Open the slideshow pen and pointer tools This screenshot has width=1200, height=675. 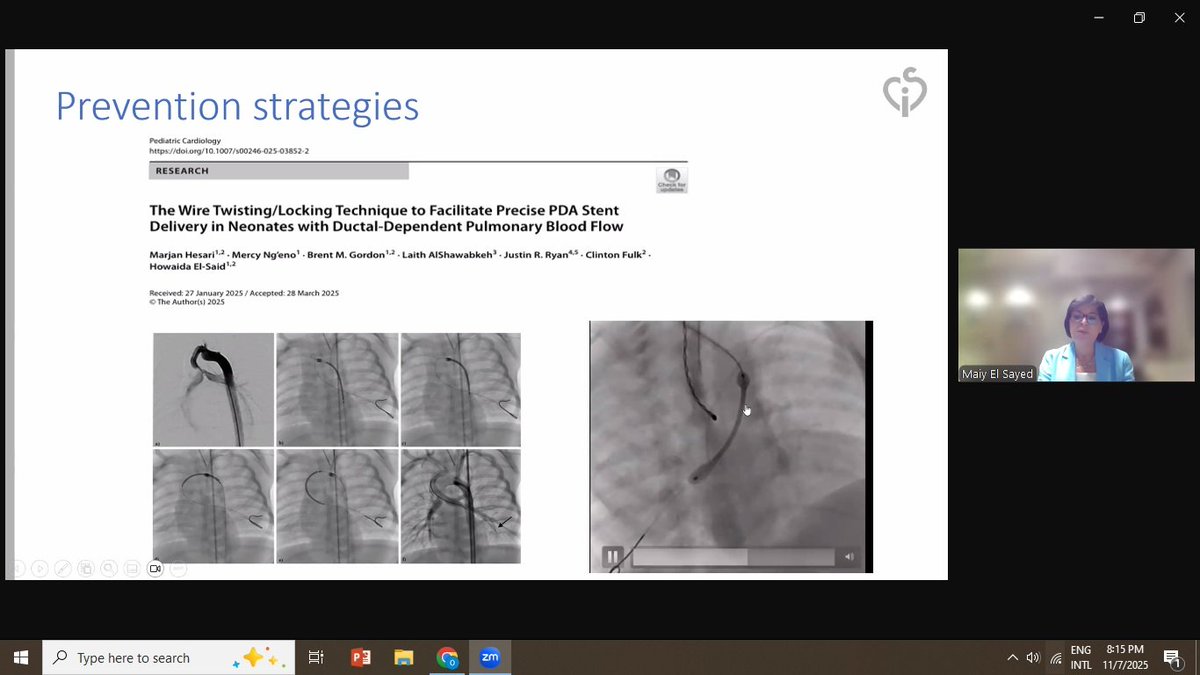(62, 569)
